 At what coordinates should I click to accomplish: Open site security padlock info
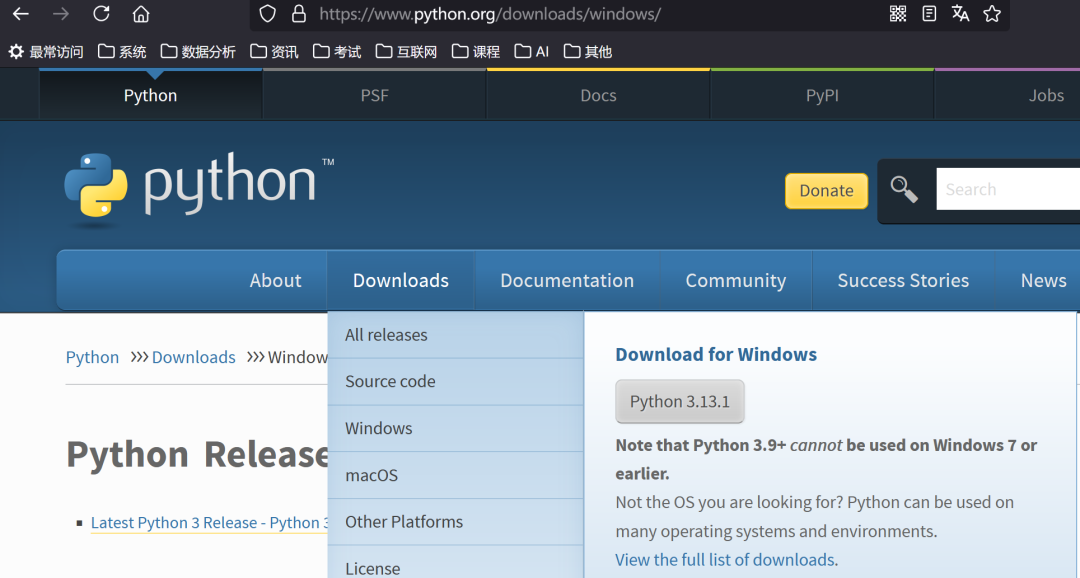tap(298, 14)
